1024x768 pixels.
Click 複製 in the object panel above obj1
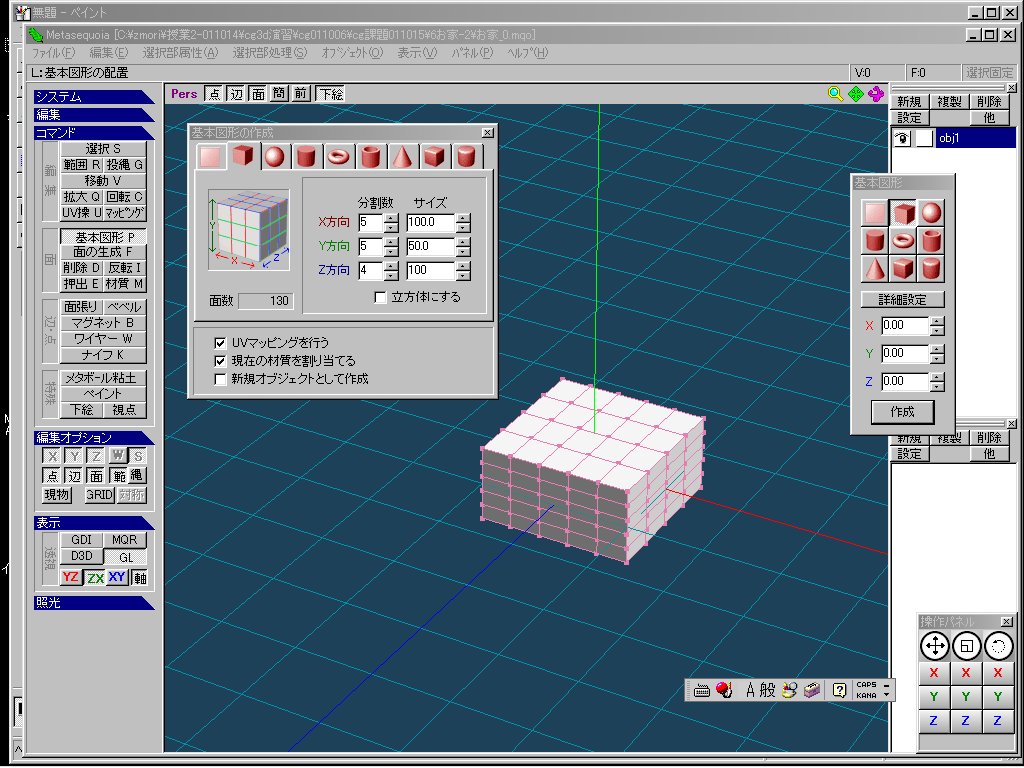[x=949, y=102]
